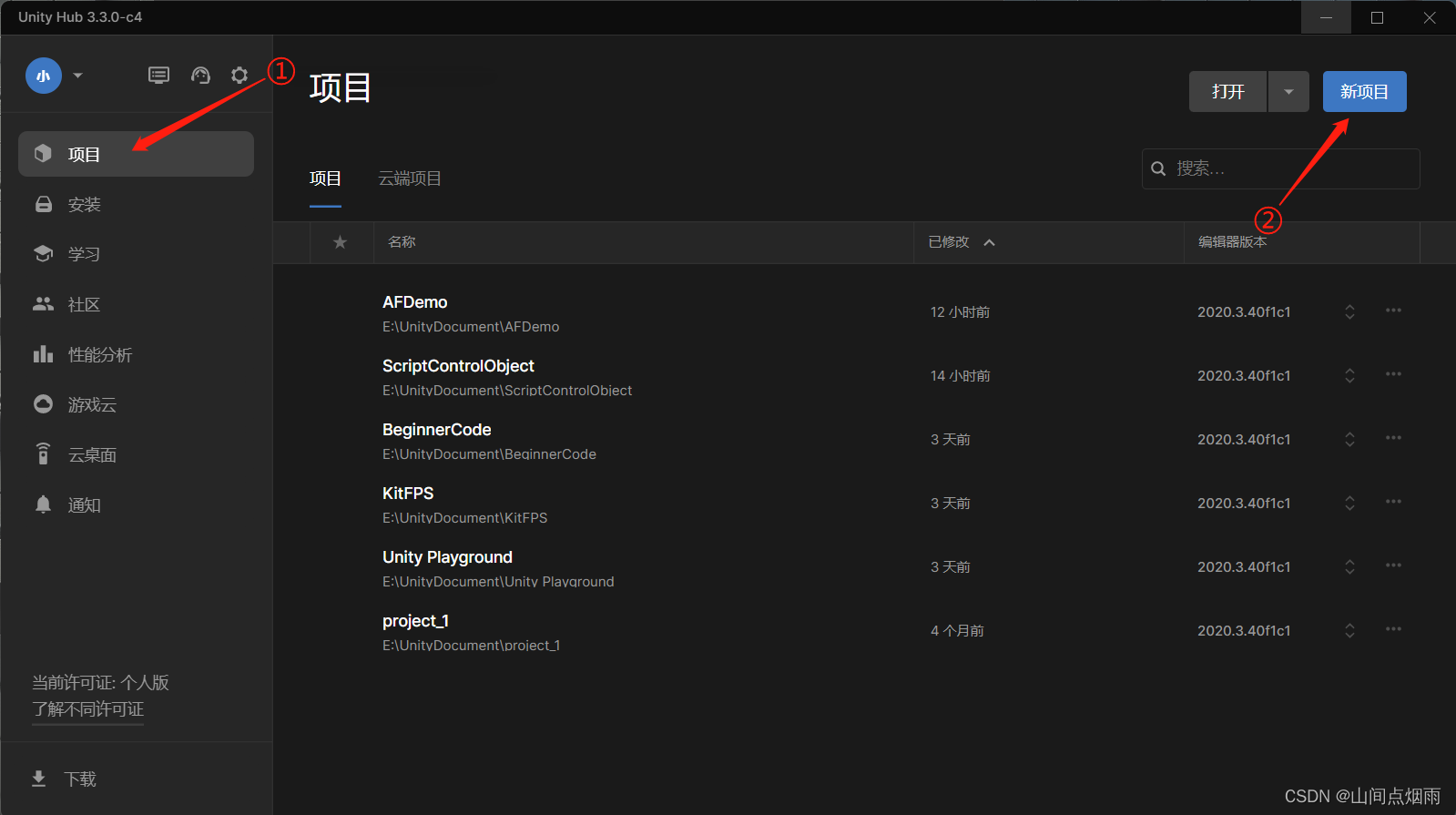The width and height of the screenshot is (1456, 815).
Task: Click the E:\UnityDocument\KitFPS path
Action: pos(464,518)
